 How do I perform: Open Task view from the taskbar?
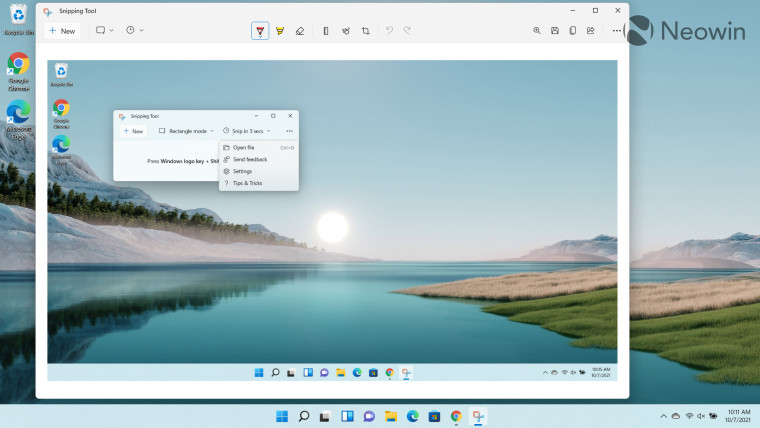click(325, 416)
